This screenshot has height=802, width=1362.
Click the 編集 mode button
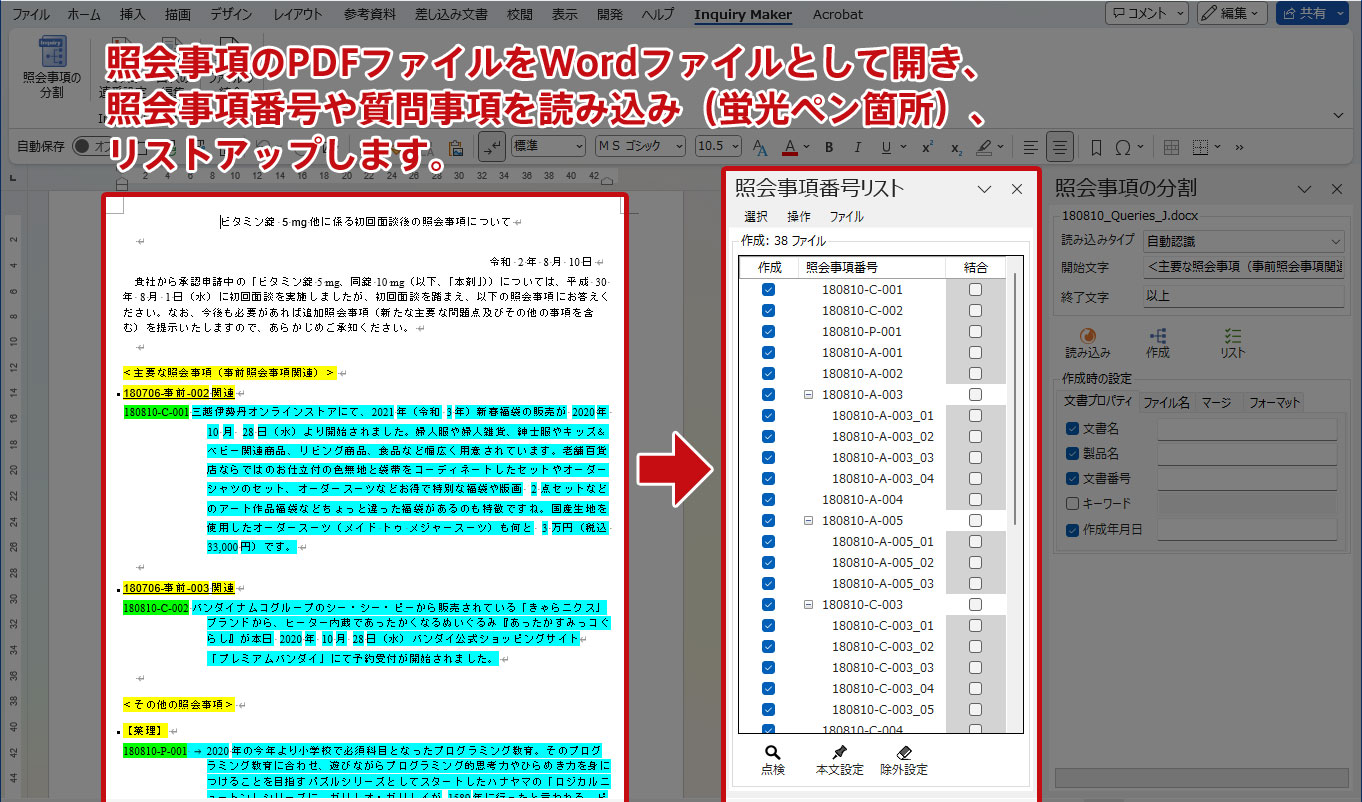tap(1232, 13)
